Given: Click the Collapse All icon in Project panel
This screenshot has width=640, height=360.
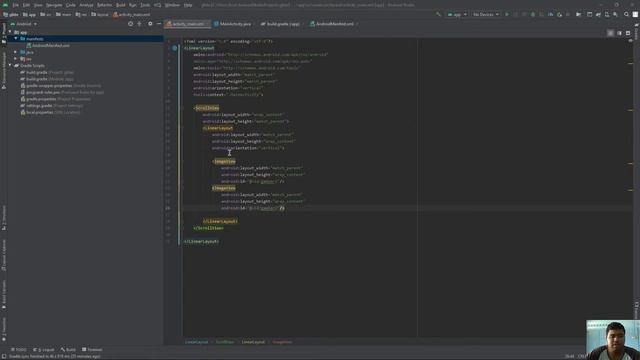Looking at the screenshot, I should 140,24.
